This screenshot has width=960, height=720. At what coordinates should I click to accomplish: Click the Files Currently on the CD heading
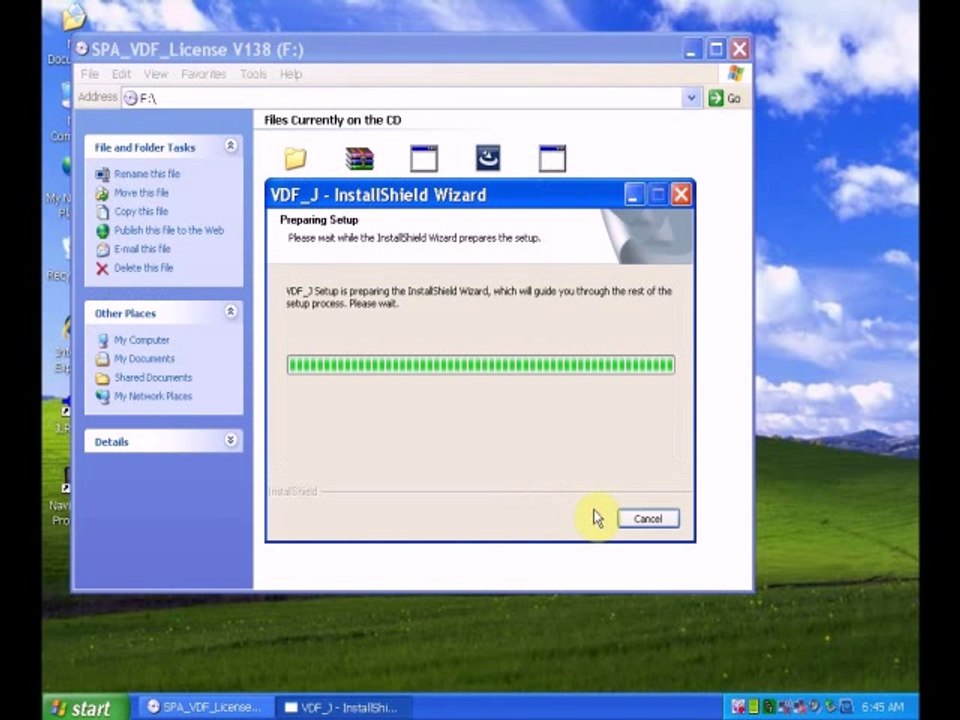(332, 120)
